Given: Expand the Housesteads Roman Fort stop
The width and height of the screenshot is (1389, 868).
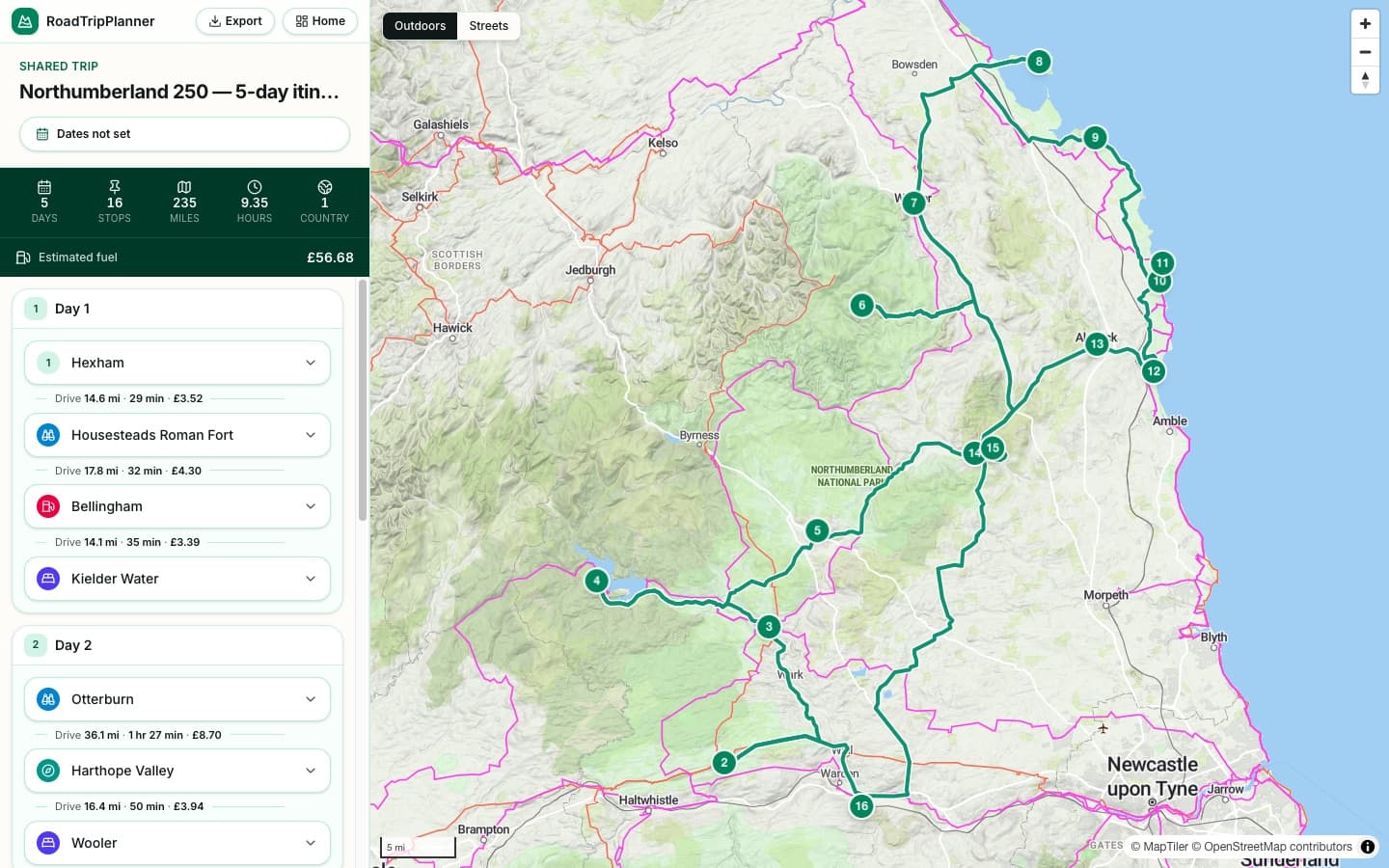Looking at the screenshot, I should [177, 435].
